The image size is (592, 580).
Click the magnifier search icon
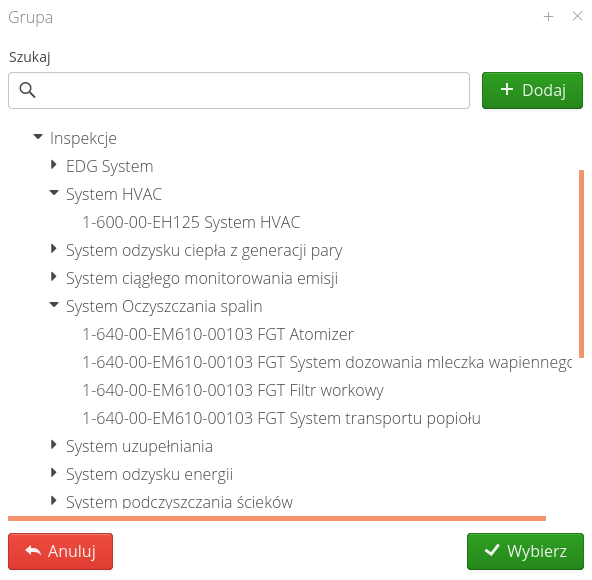point(27,90)
